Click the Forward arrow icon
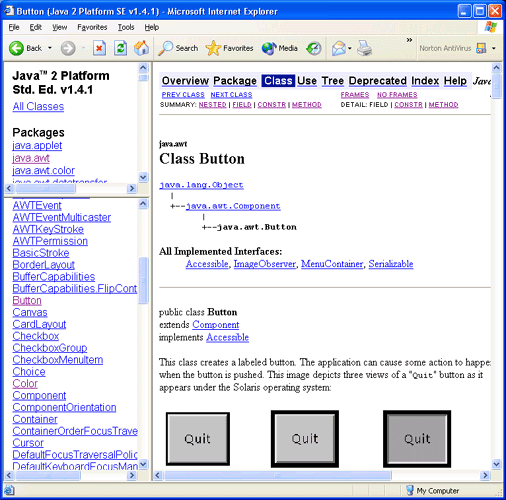This screenshot has height=500, width=506. [x=68, y=48]
